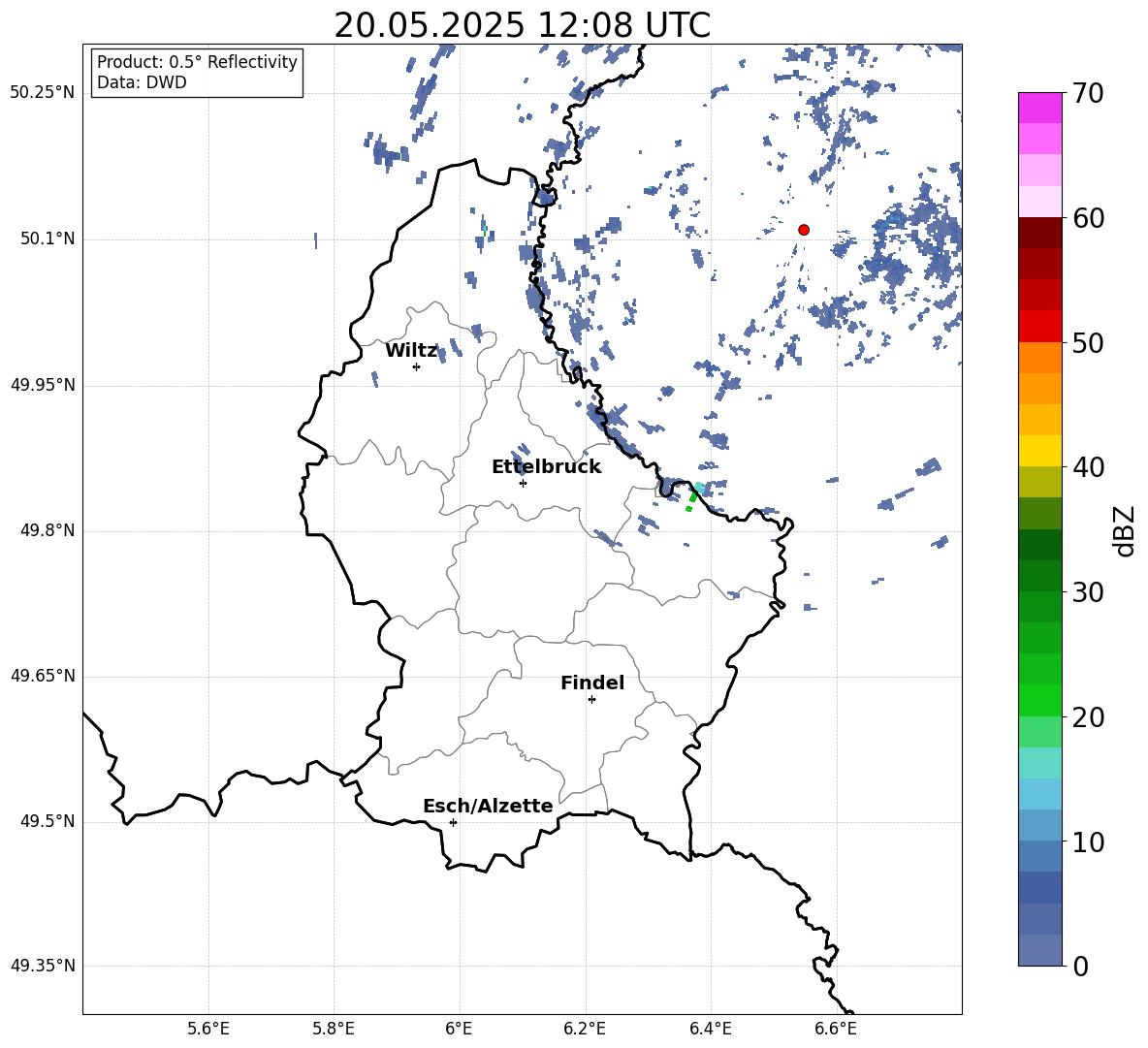Click the bright red swatch above 50
The width and height of the screenshot is (1148, 1048).
click(1040, 327)
